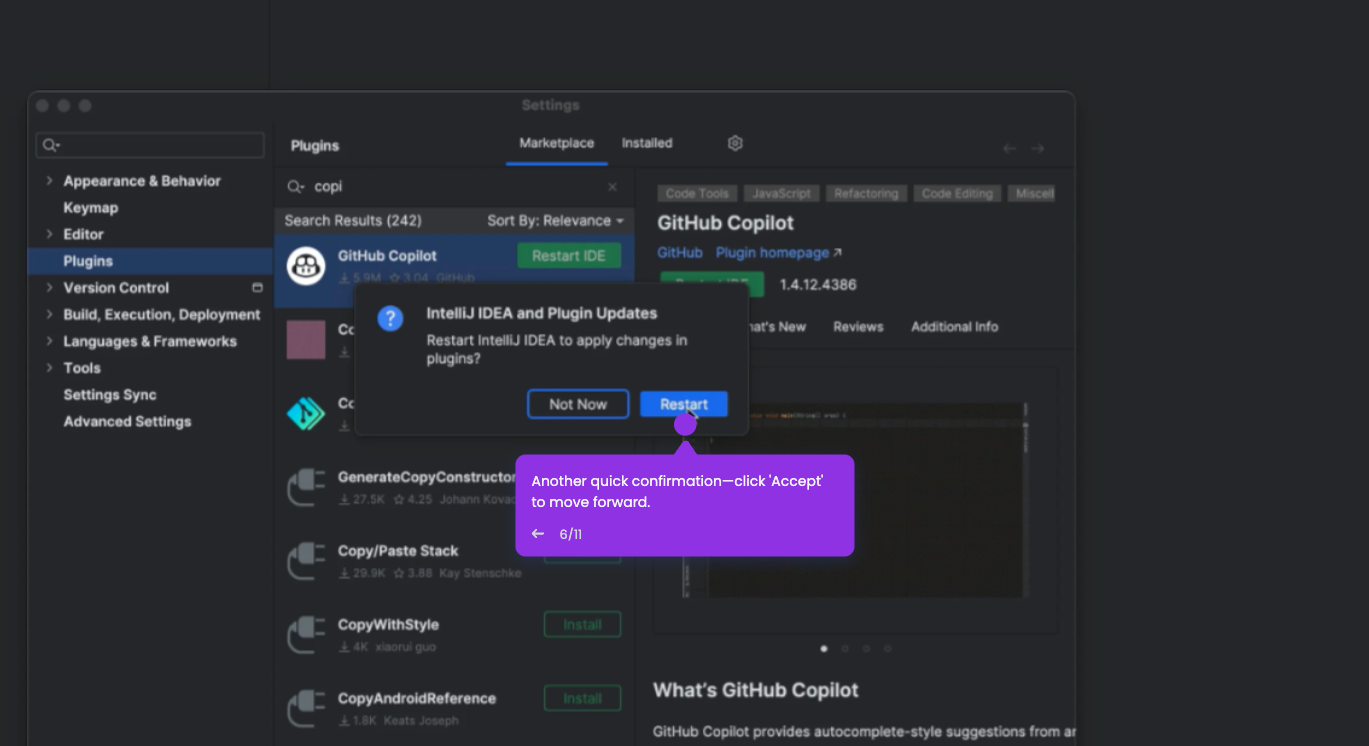1369x746 pixels.
Task: Open the Plugin homepage link
Action: [x=779, y=253]
